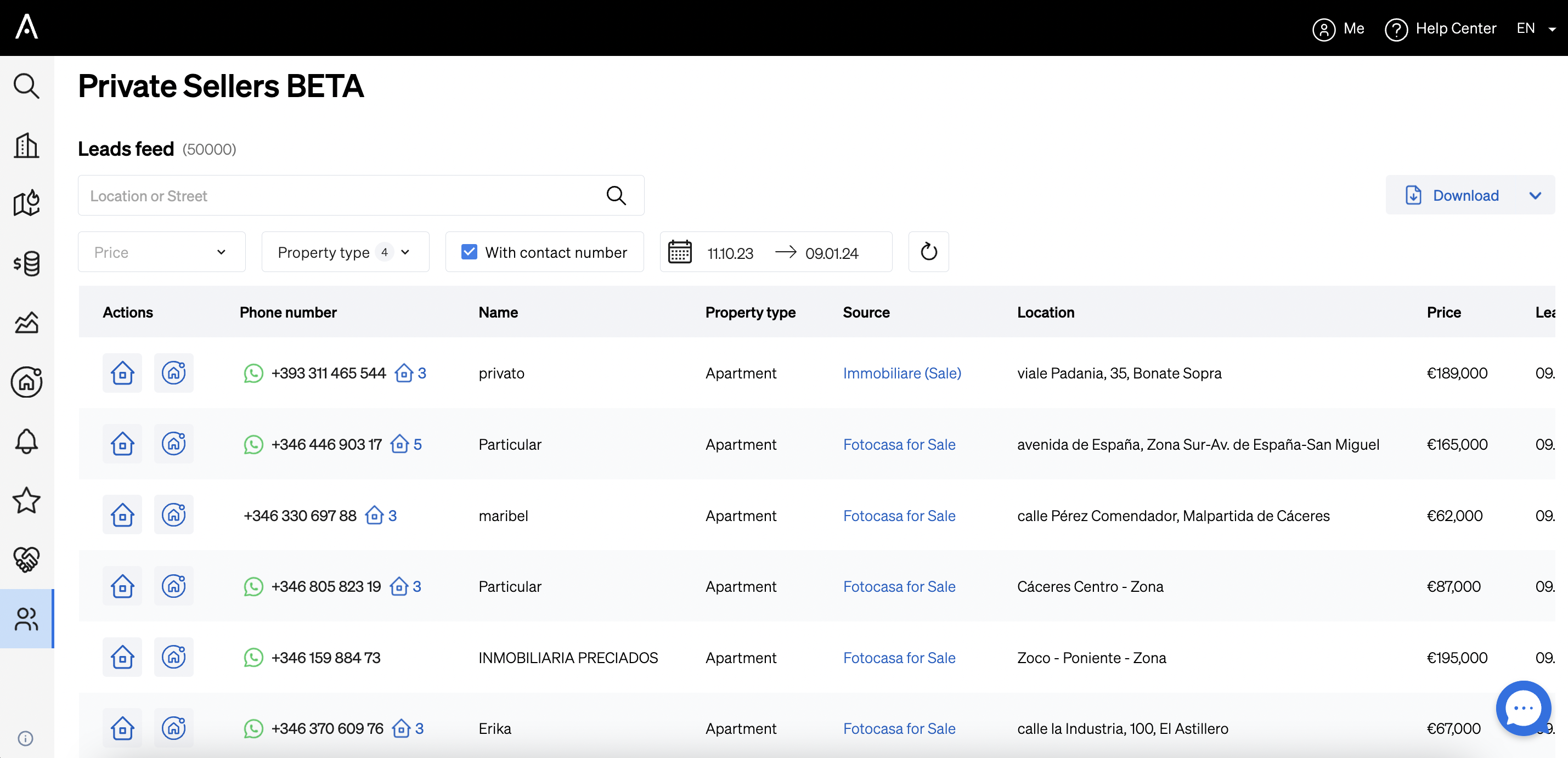Open the Price filter dropdown
The height and width of the screenshot is (758, 1568).
tap(160, 252)
